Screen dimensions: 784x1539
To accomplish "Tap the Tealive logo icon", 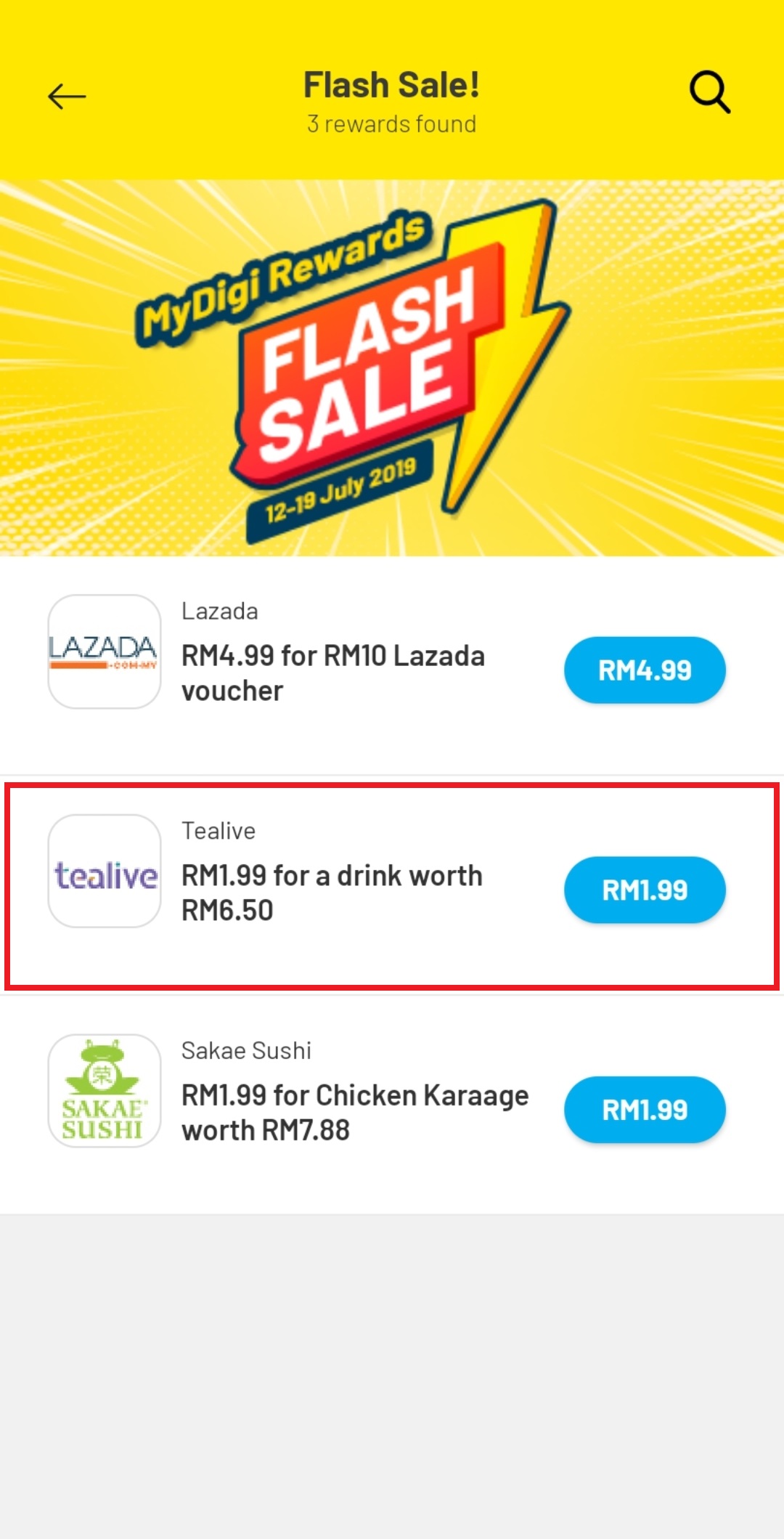I will [x=105, y=872].
